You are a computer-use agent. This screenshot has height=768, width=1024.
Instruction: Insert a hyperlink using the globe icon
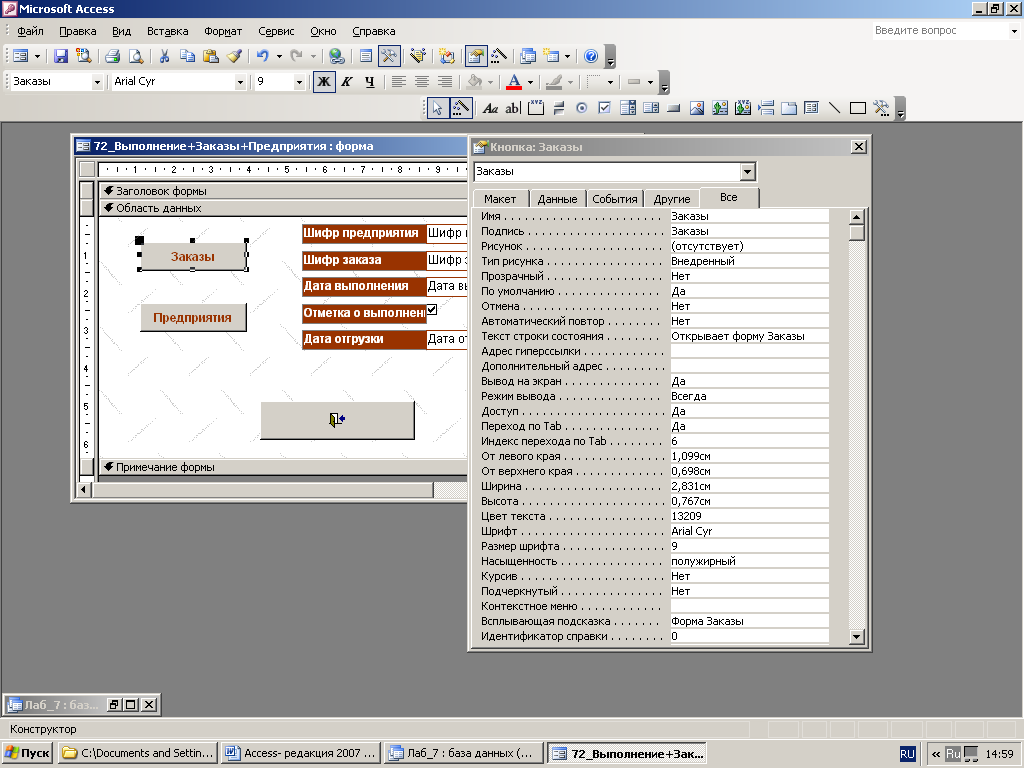(x=336, y=56)
